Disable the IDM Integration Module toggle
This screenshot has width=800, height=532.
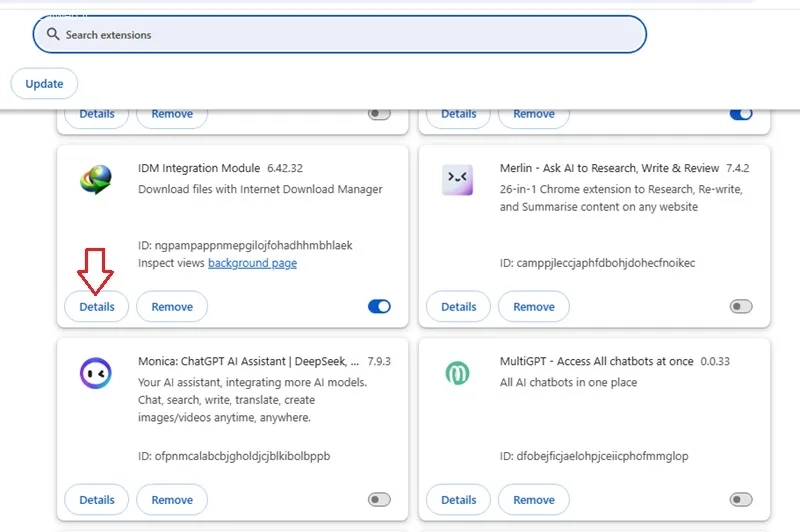point(379,307)
